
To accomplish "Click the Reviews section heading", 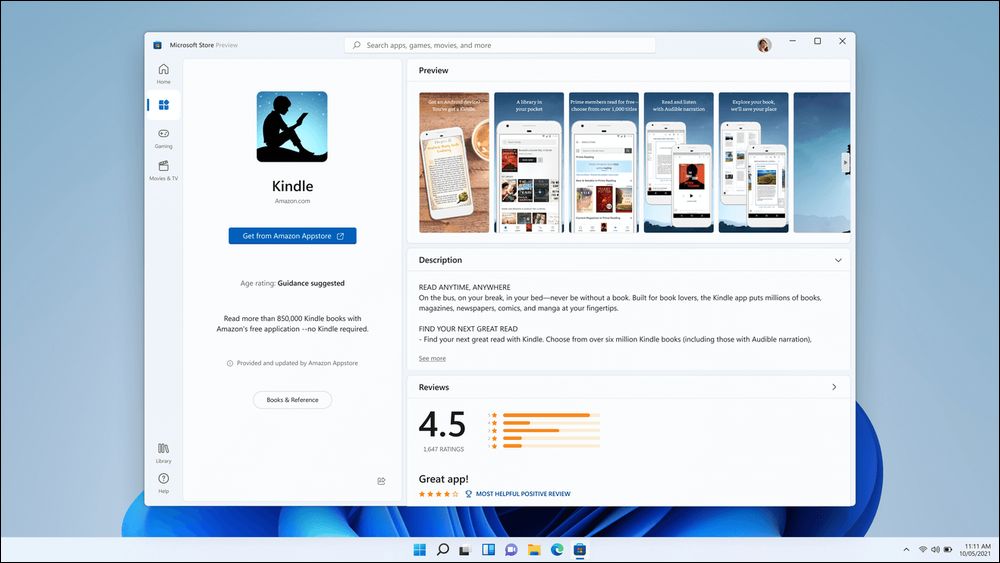I will [x=434, y=387].
